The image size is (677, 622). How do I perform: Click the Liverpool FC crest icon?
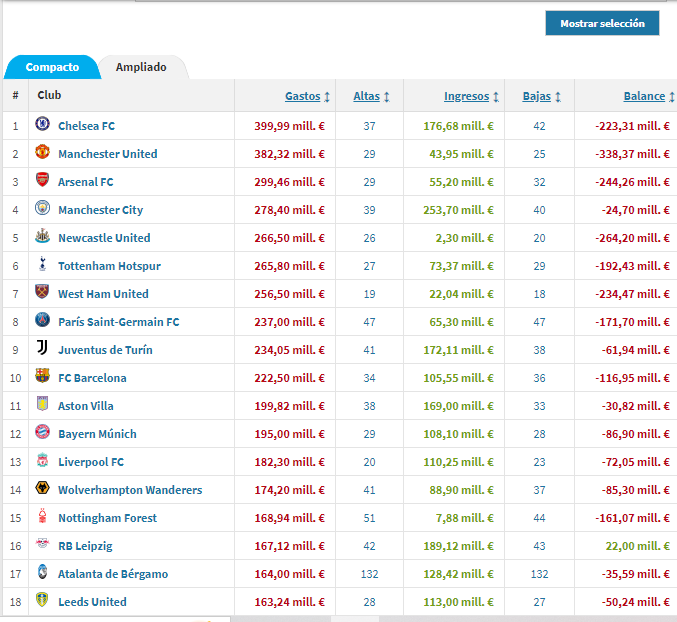(x=42, y=460)
